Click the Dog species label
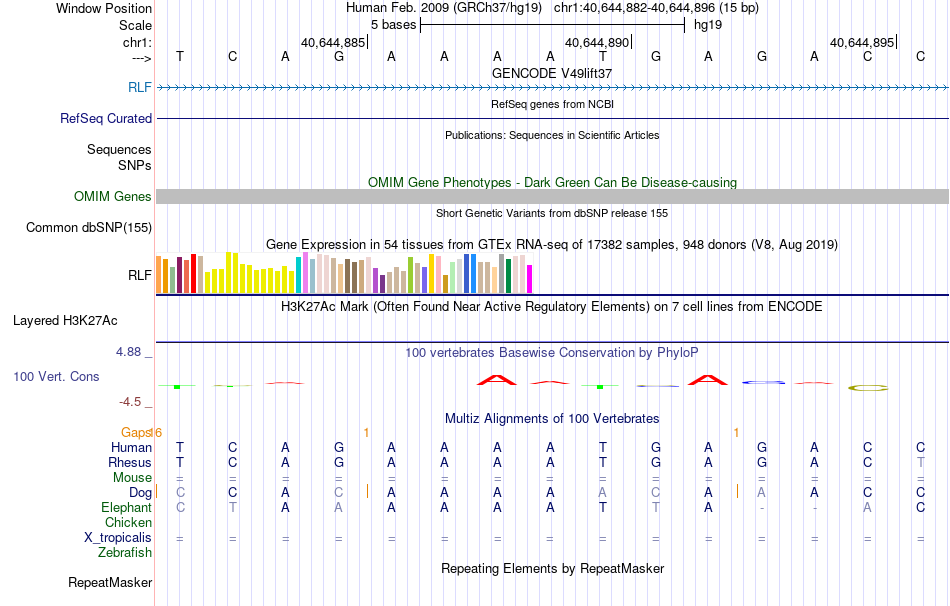This screenshot has height=606, width=950. [x=140, y=493]
